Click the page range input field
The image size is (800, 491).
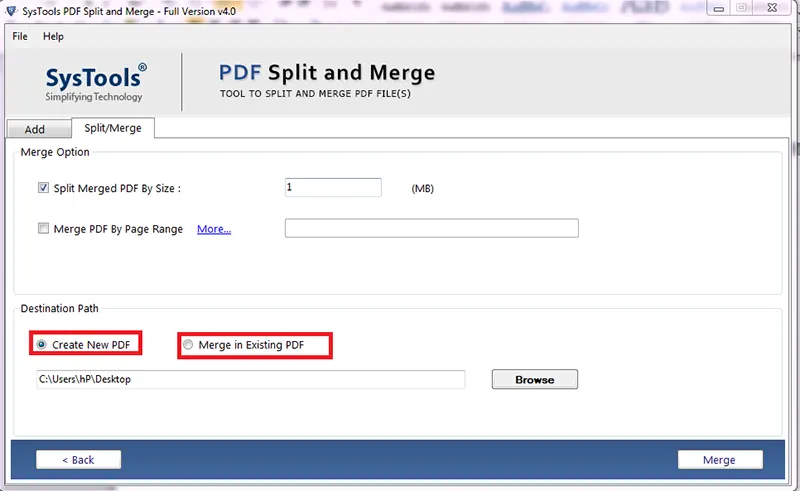pos(432,228)
